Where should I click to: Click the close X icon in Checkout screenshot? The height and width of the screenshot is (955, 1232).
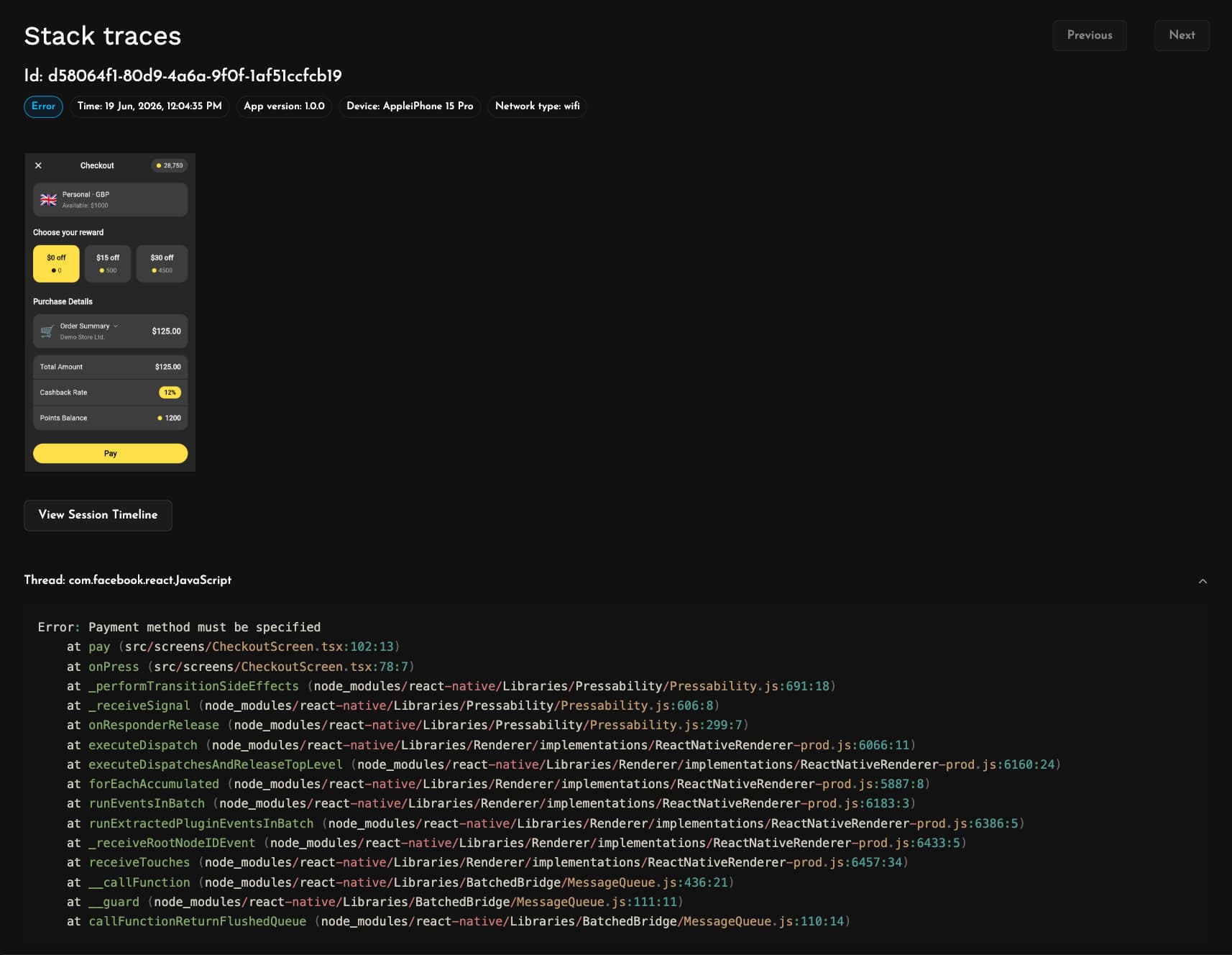38,165
